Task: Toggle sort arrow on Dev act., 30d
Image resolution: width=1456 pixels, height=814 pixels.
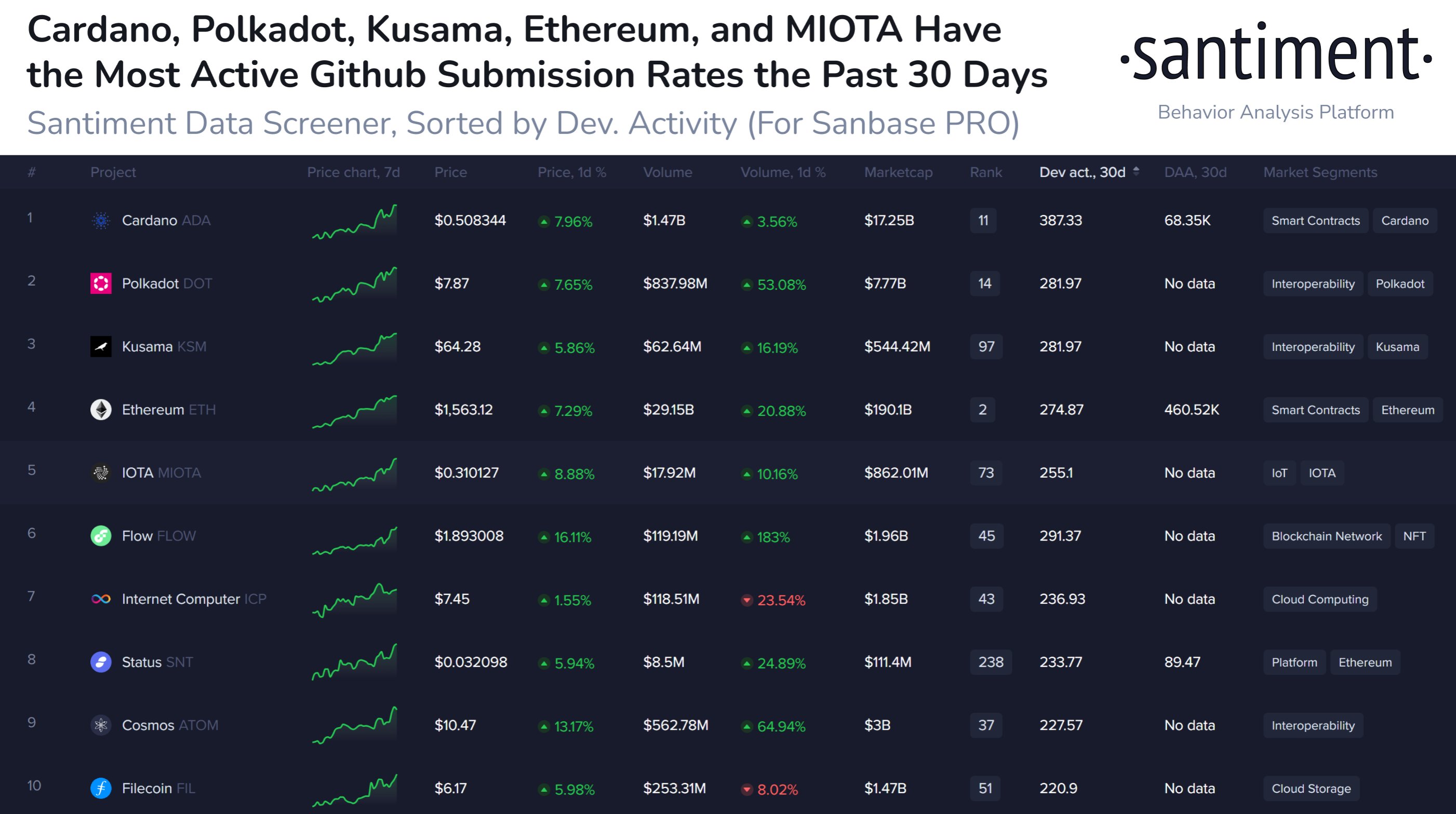Action: 1136,172
